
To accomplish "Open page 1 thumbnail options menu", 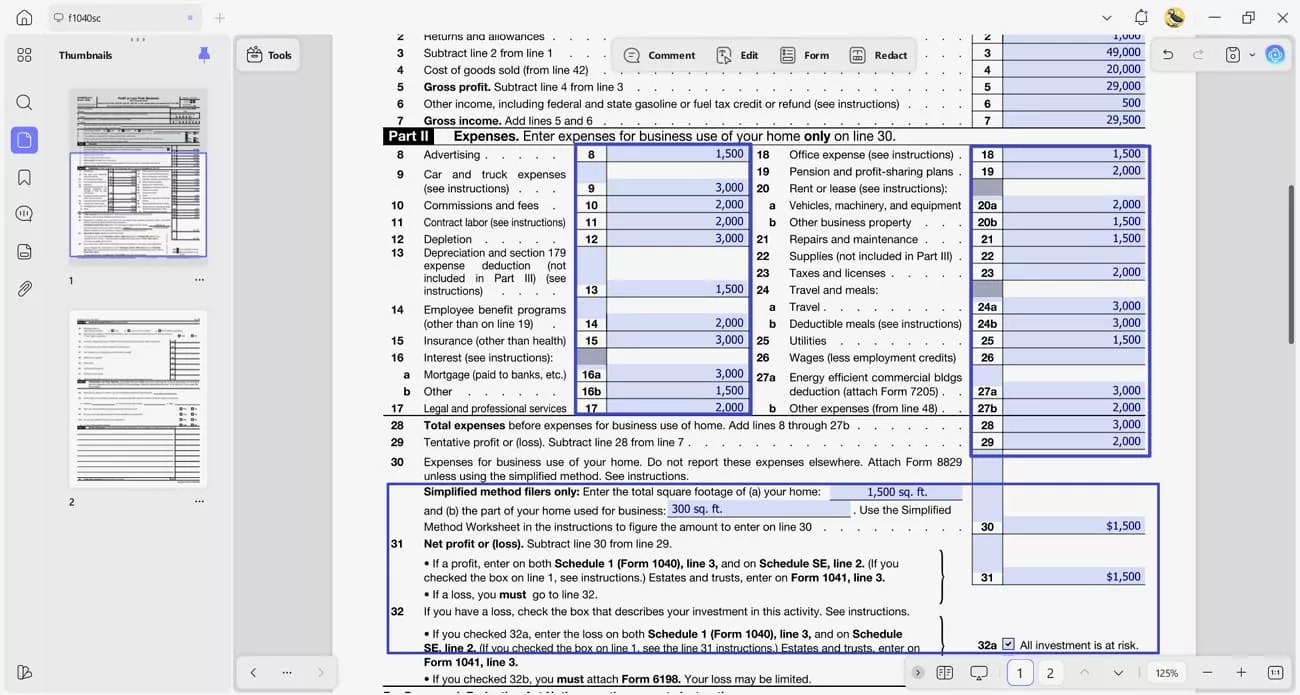I will tap(199, 280).
